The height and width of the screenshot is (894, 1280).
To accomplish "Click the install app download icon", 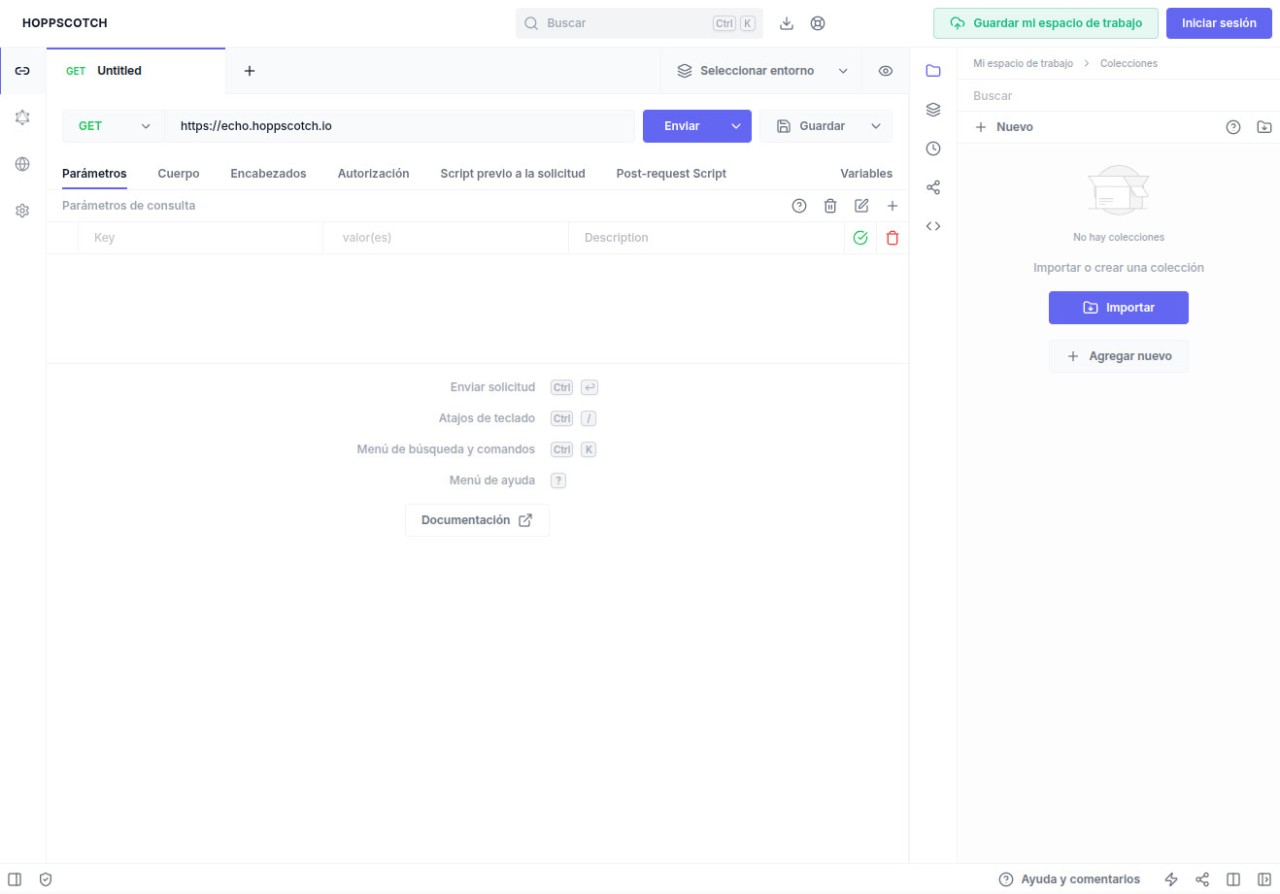I will tap(786, 23).
